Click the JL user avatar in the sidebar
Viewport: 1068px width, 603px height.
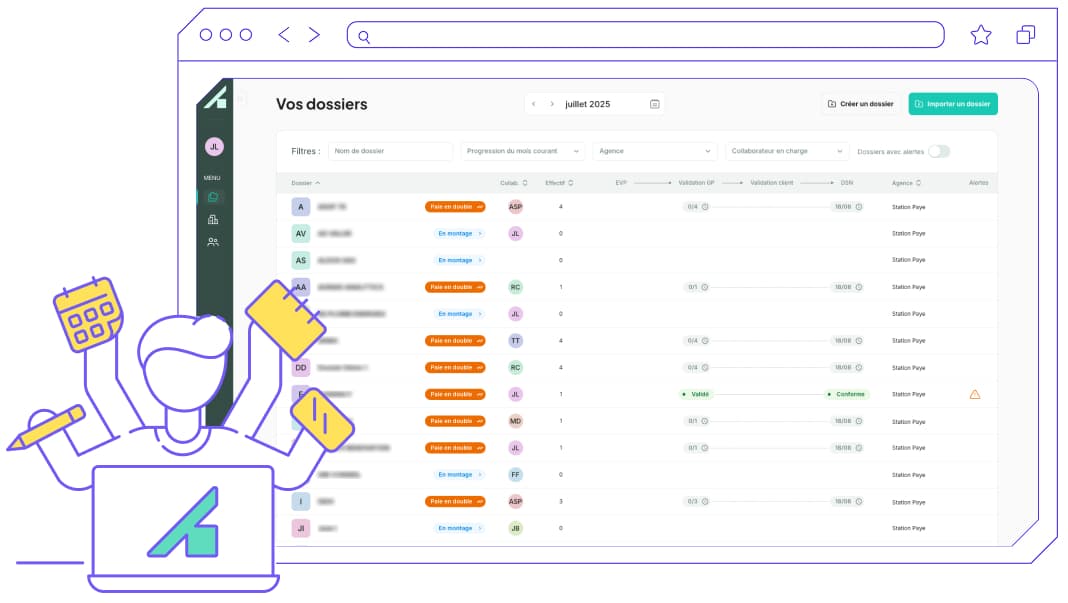[214, 146]
